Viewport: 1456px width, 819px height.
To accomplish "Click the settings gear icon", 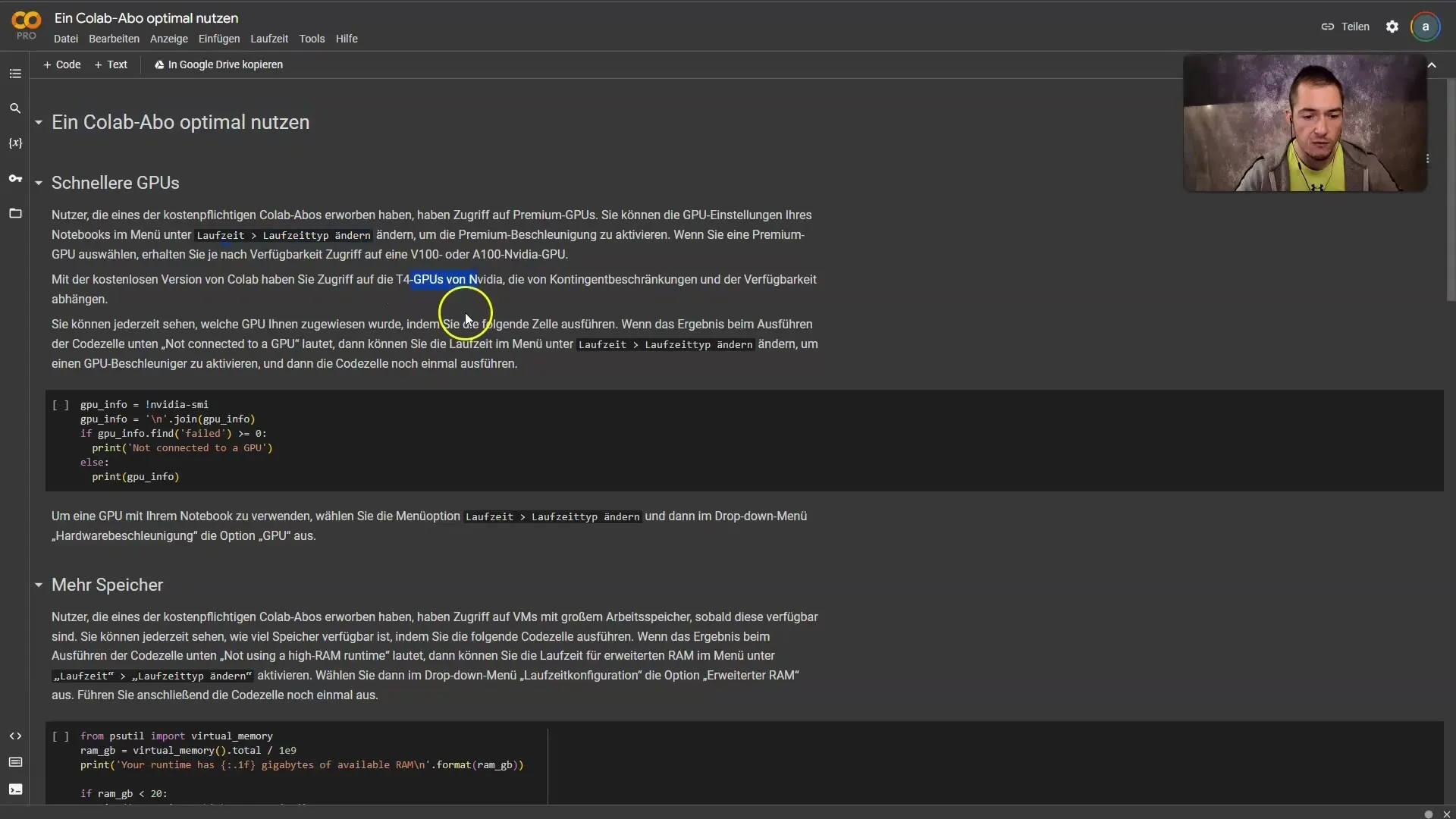I will (x=1391, y=26).
